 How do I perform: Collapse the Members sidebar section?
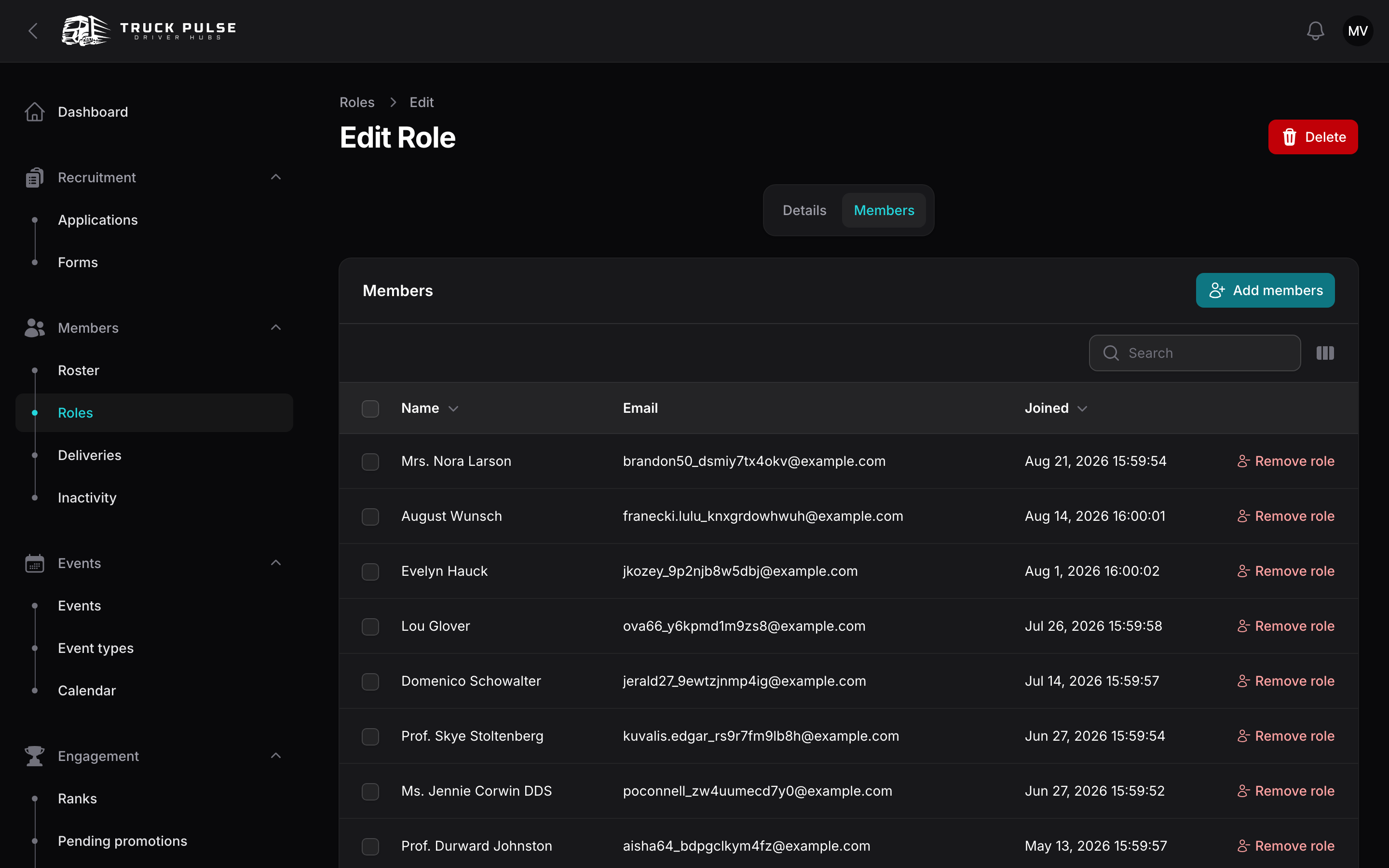(x=275, y=327)
